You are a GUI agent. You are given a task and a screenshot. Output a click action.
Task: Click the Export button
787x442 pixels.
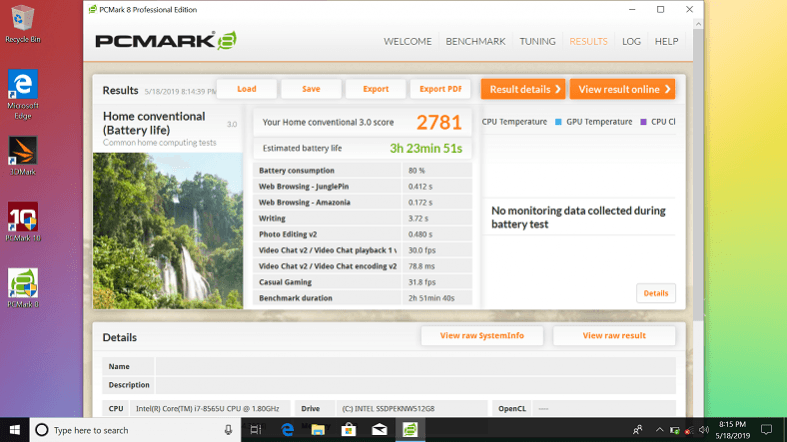[375, 89]
